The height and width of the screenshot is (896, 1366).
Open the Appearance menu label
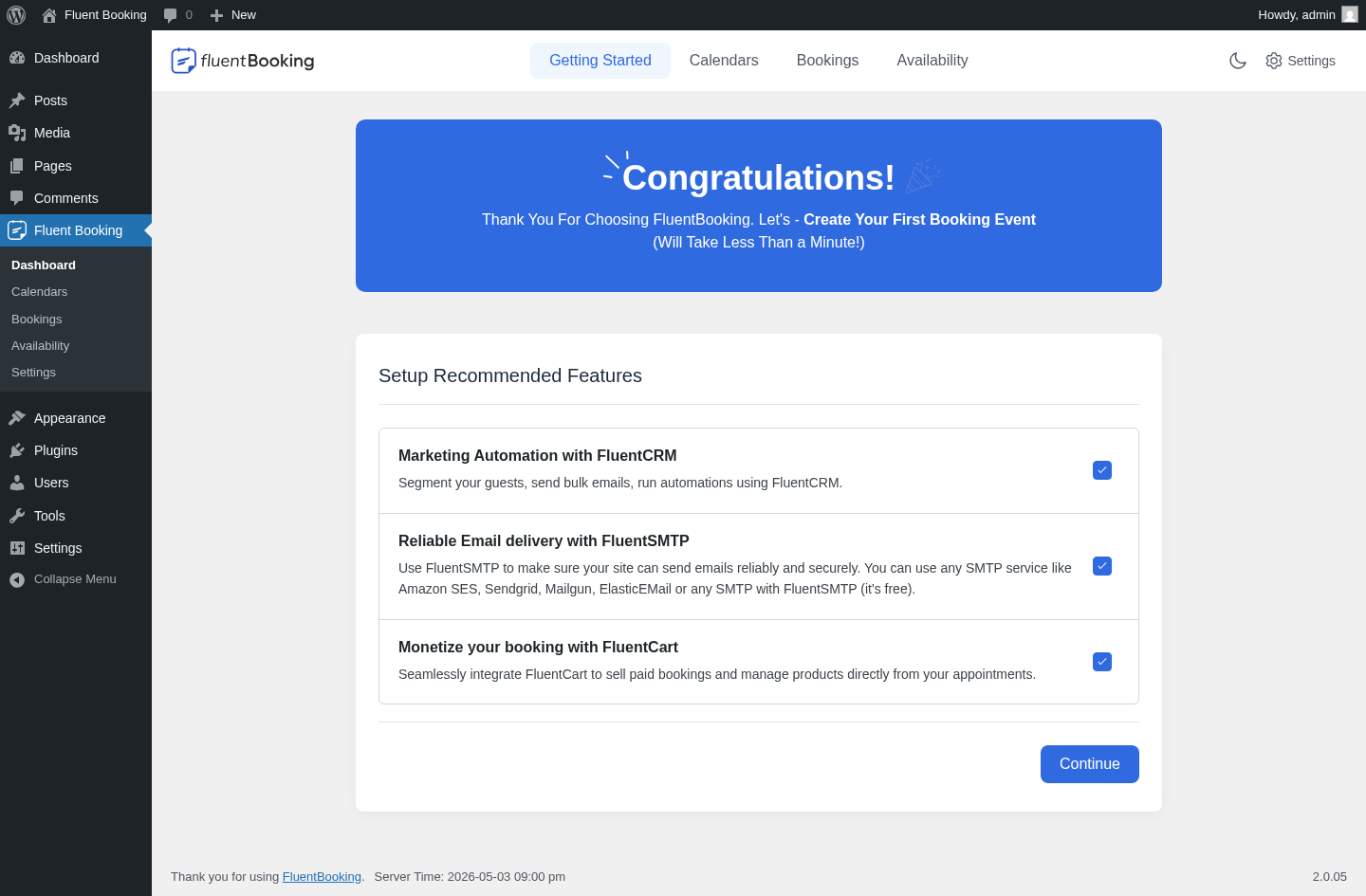[70, 418]
